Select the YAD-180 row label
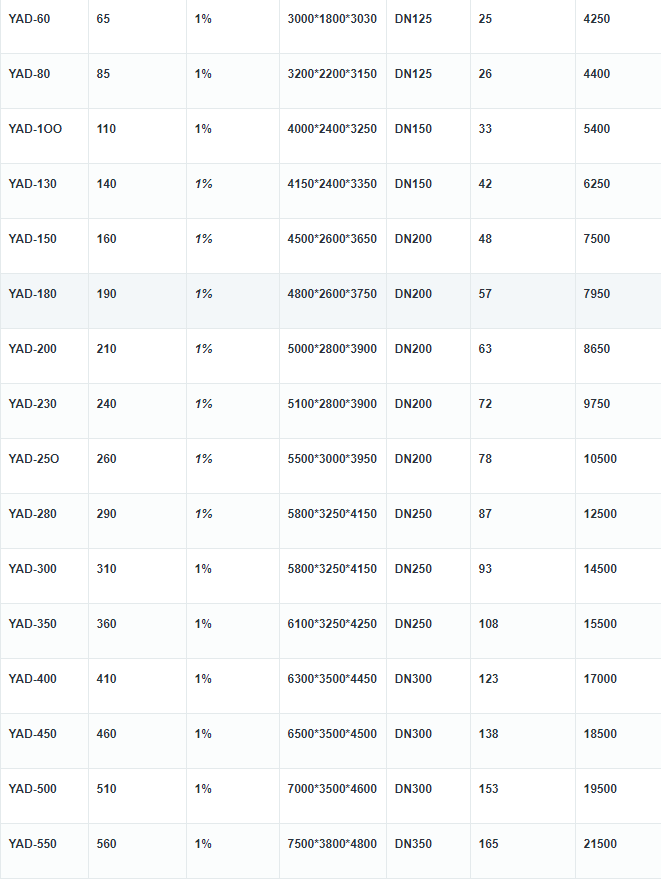Viewport: 661px width, 879px height. [33, 294]
